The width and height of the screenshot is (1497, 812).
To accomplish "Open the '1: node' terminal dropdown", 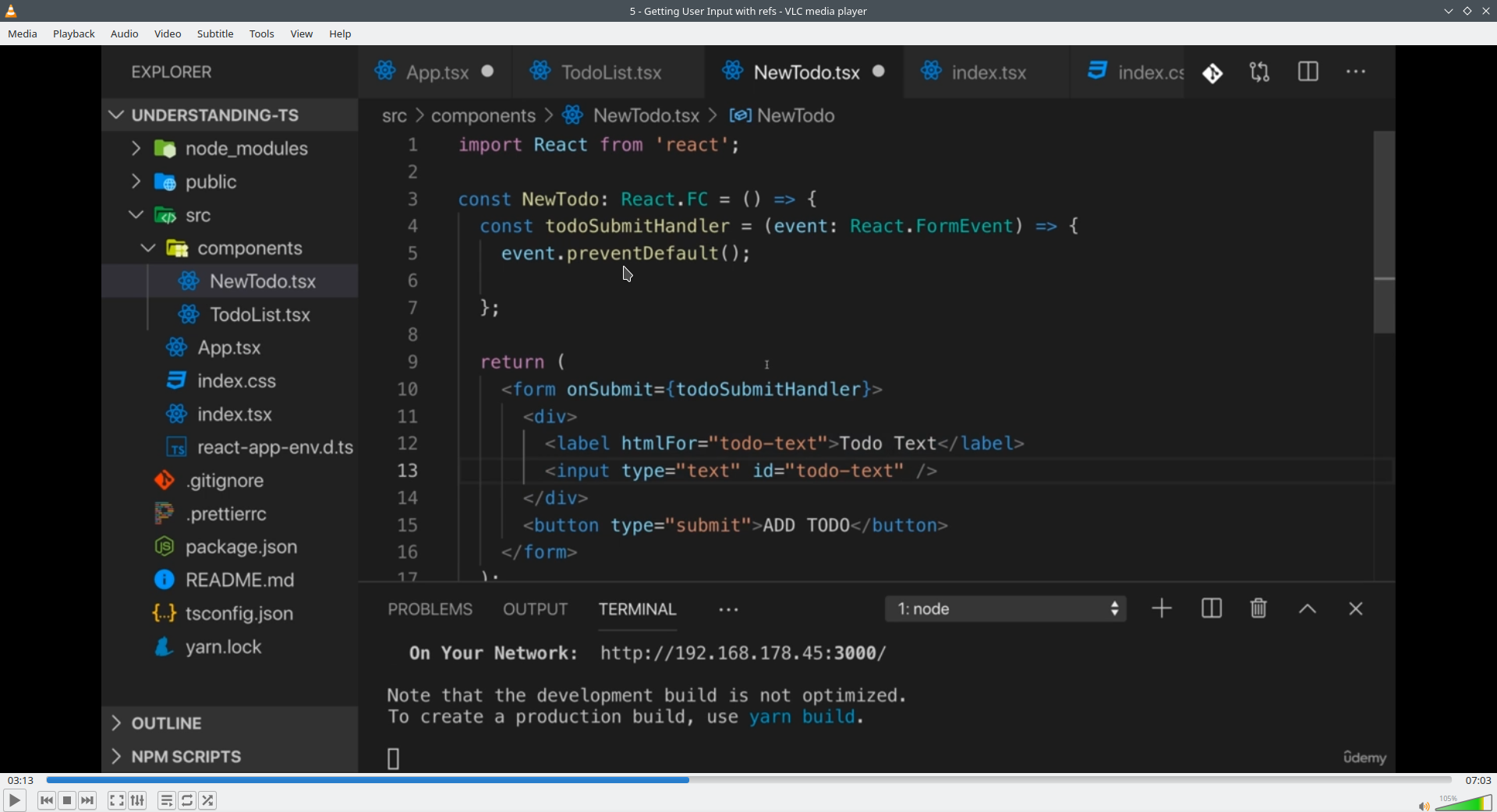I will [x=1006, y=609].
